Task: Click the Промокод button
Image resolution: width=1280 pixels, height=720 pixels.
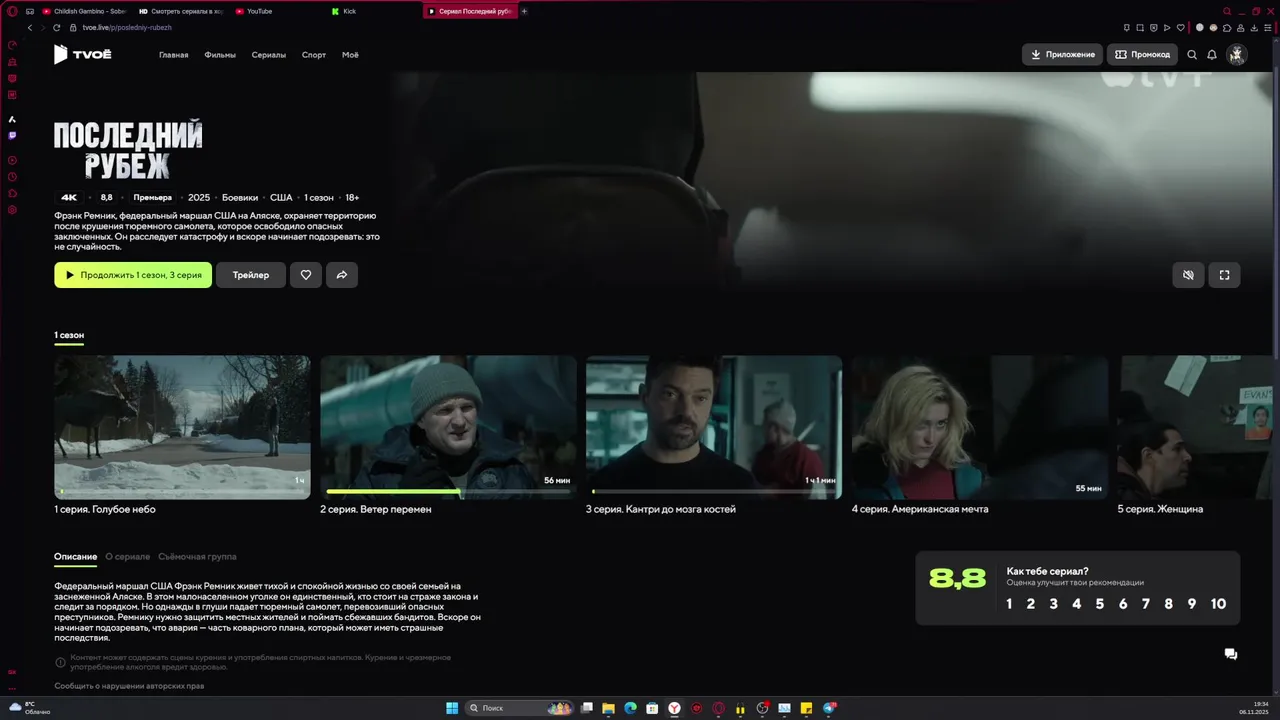Action: pos(1142,54)
